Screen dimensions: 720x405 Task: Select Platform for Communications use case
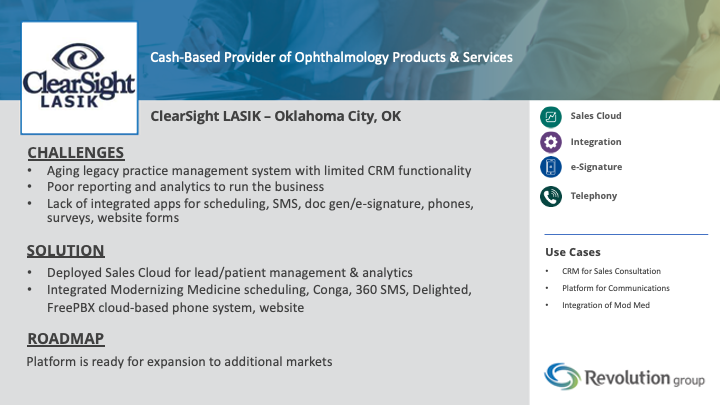(x=616, y=288)
